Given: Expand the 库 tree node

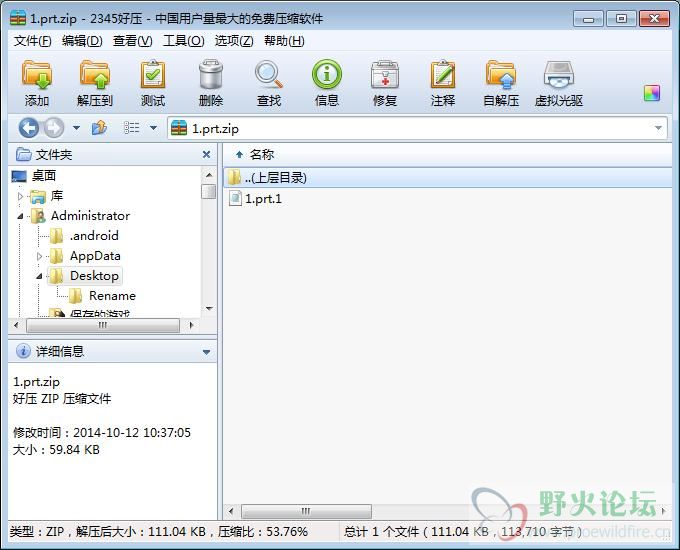Looking at the screenshot, I should 20,196.
